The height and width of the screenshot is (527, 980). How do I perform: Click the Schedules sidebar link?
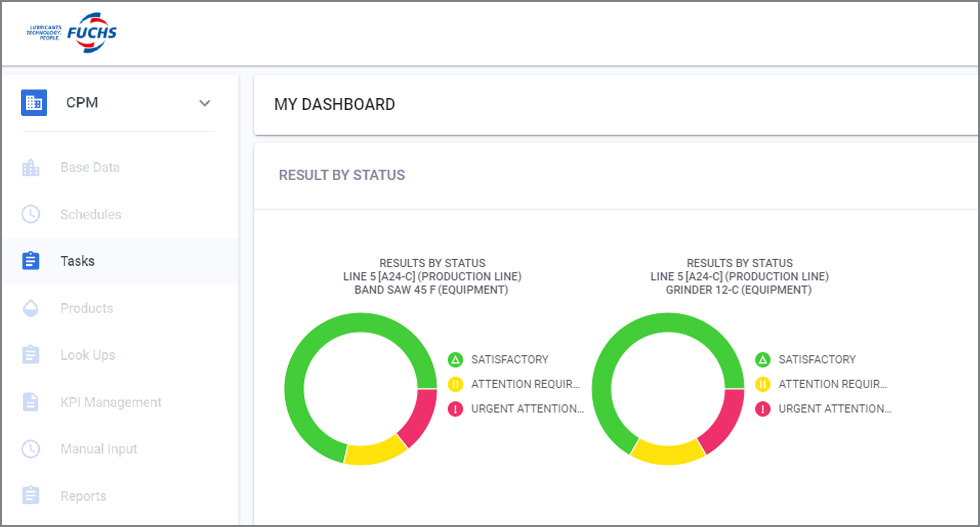click(x=91, y=214)
